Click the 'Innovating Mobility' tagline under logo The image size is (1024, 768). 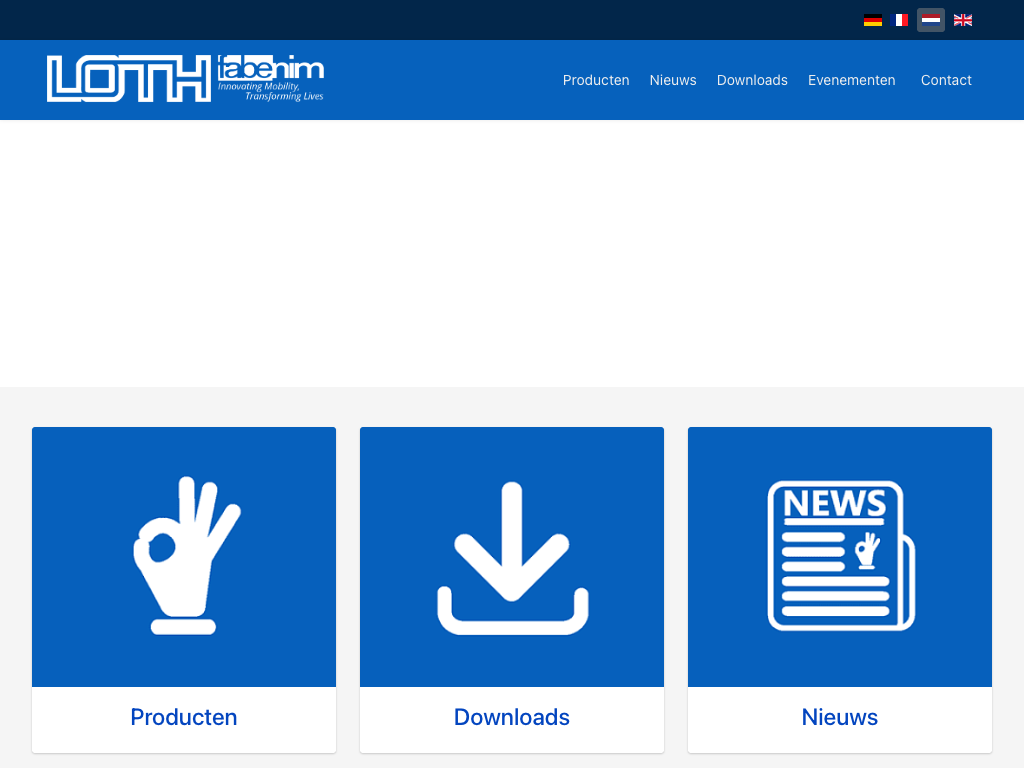pyautogui.click(x=270, y=91)
